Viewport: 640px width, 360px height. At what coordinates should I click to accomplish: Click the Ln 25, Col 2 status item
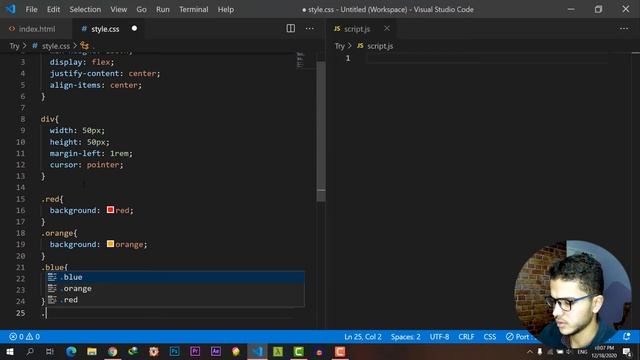pos(363,337)
